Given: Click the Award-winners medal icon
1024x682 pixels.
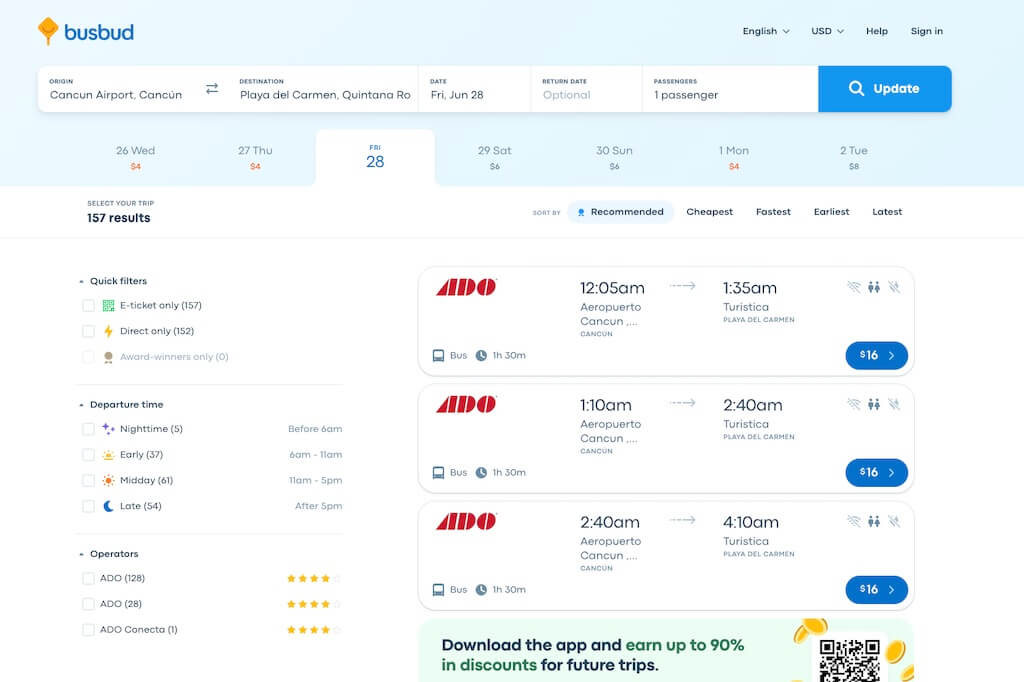Looking at the screenshot, I should pyautogui.click(x=108, y=357).
